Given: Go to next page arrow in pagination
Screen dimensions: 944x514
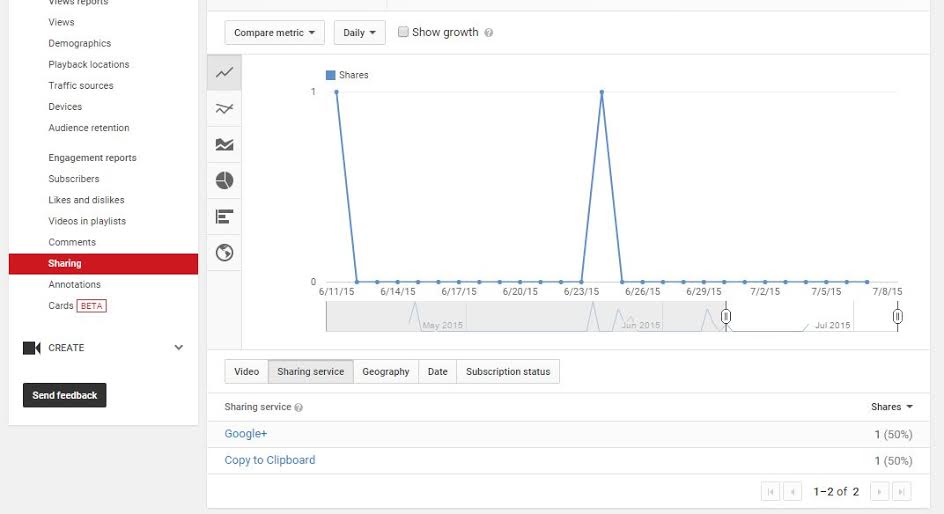Looking at the screenshot, I should (x=880, y=492).
